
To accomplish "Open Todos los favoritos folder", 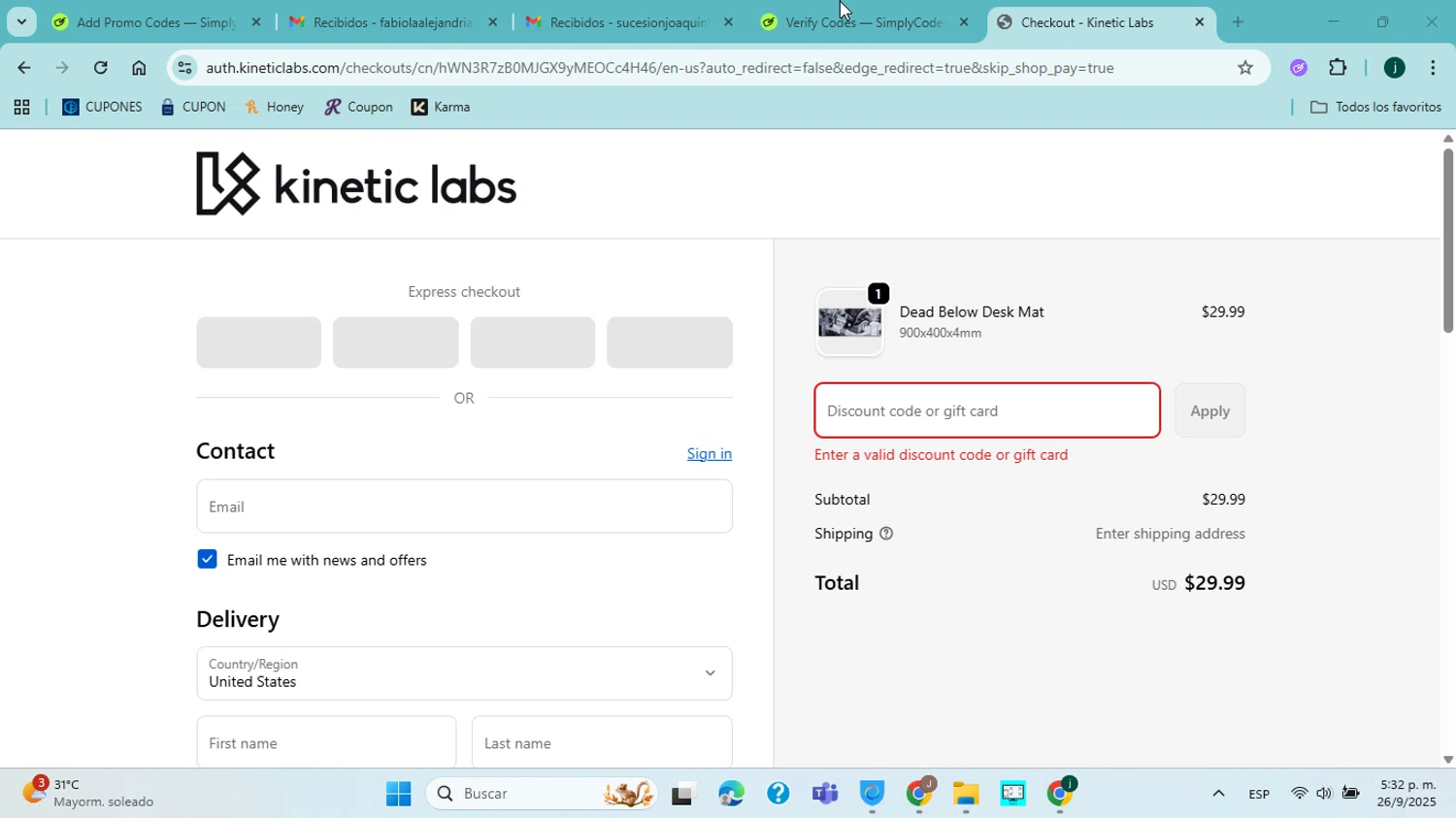I will coord(1375,108).
